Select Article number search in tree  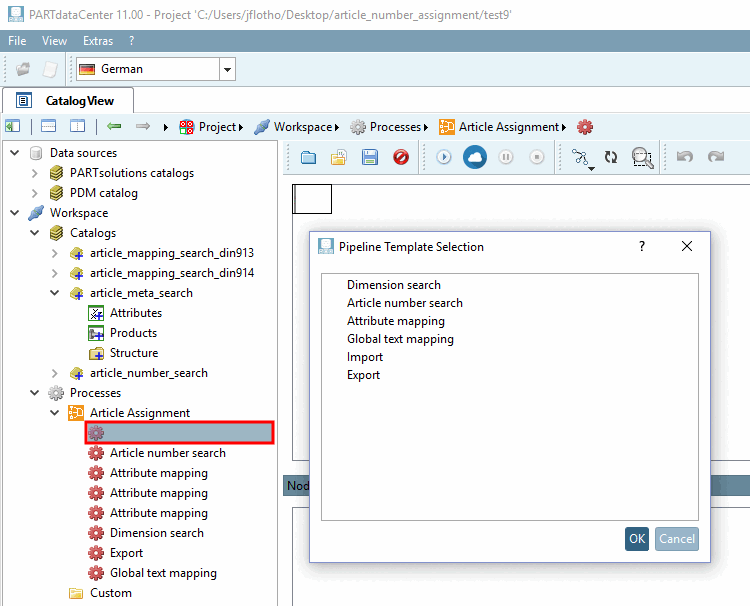(x=167, y=453)
